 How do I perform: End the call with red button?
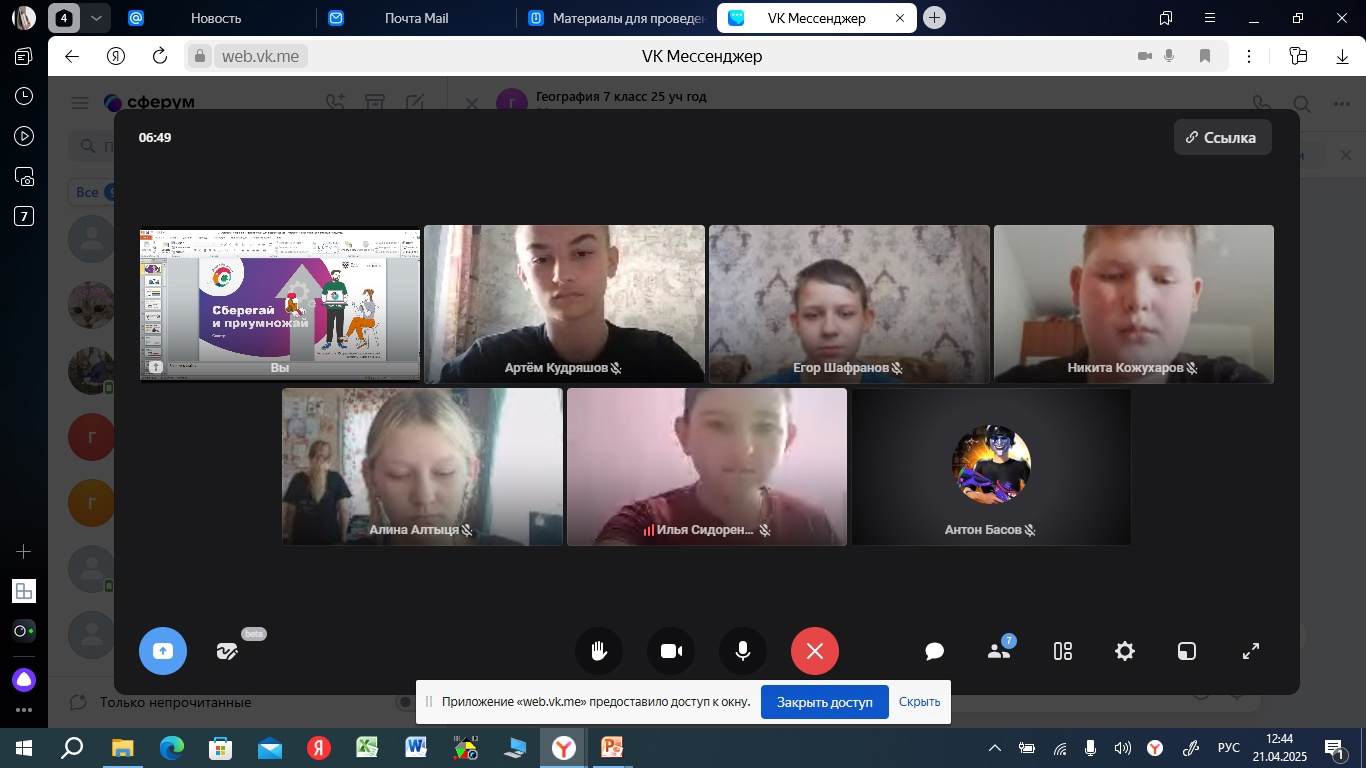(815, 651)
